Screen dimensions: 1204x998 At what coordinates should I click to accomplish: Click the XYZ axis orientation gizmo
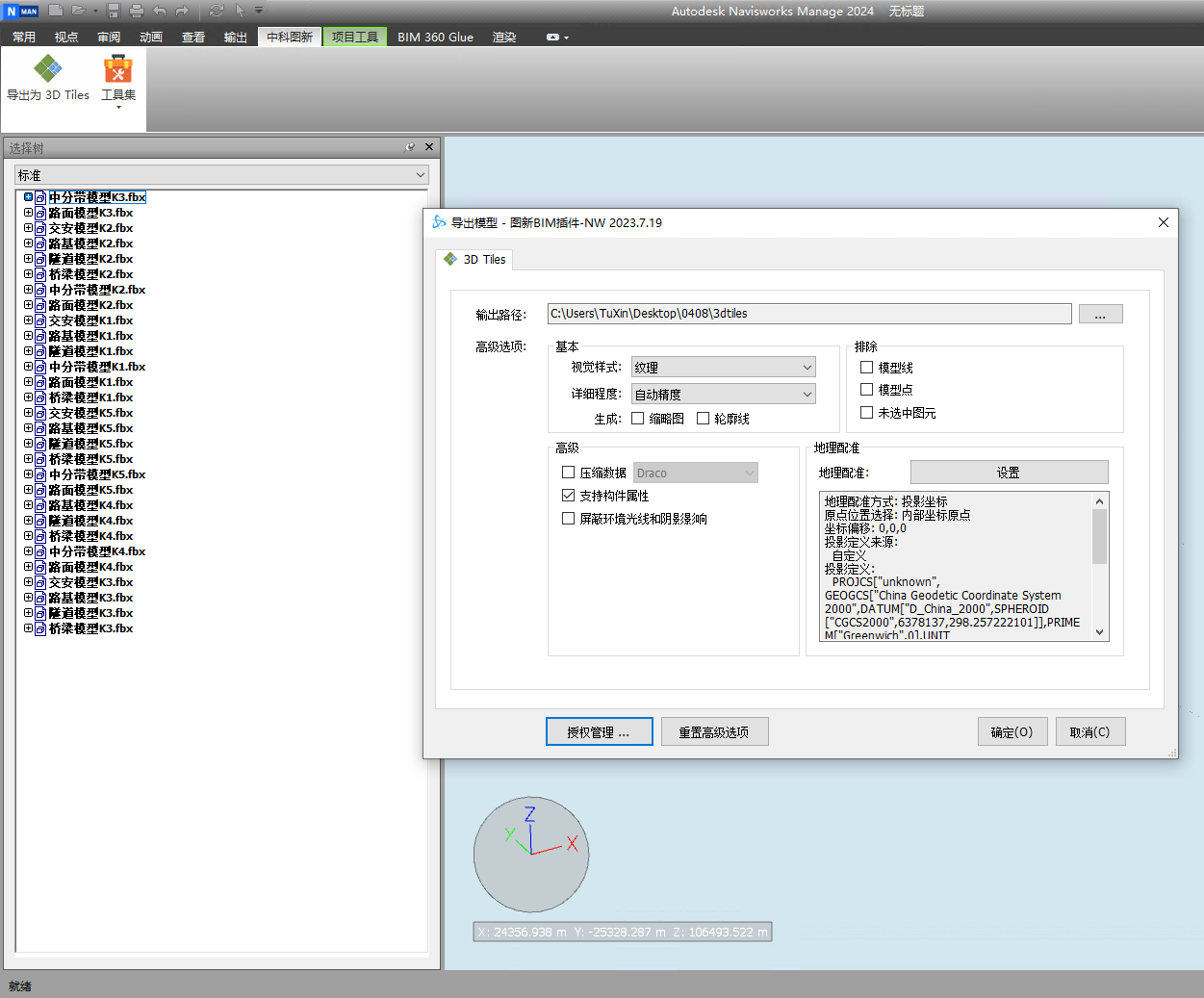point(531,854)
